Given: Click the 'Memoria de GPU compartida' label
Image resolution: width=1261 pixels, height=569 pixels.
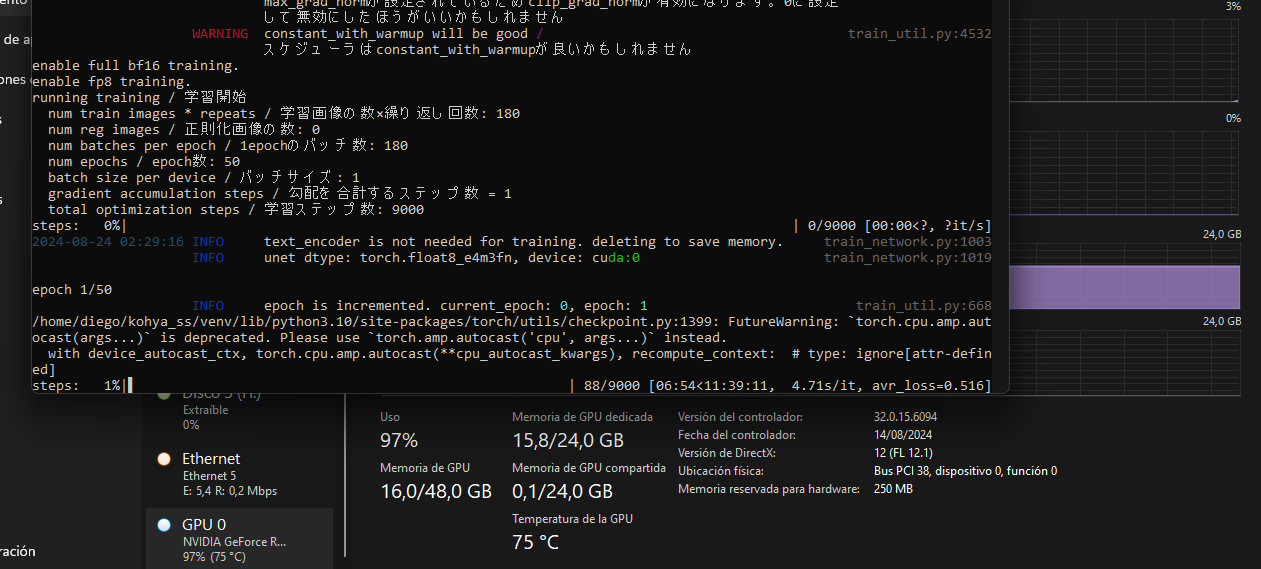Looking at the screenshot, I should point(589,468).
